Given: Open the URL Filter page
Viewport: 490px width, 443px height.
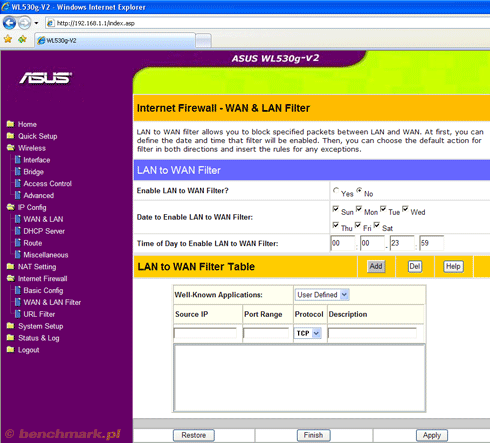Looking at the screenshot, I should click(x=39, y=314).
